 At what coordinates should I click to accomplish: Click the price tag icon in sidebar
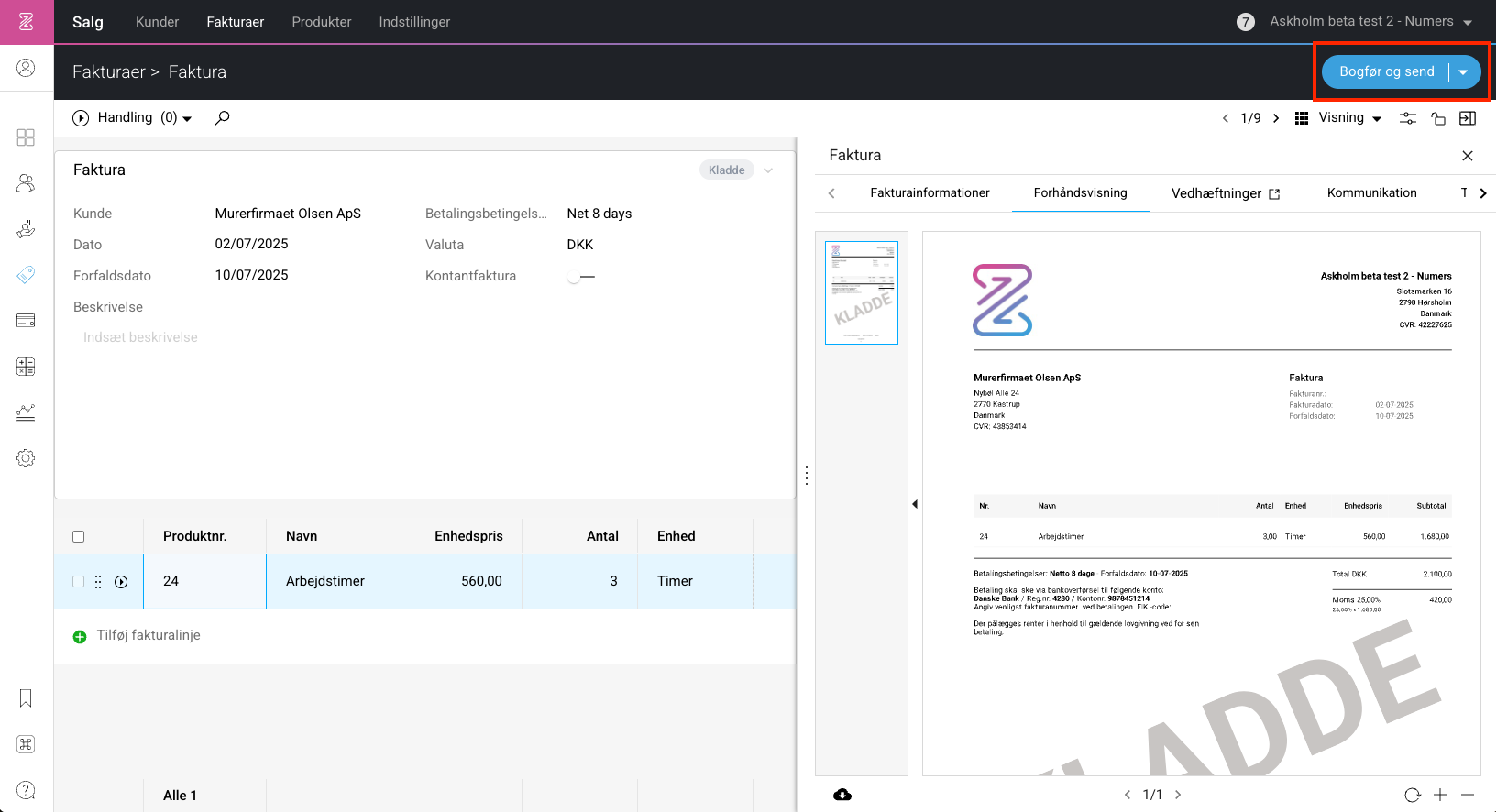(26, 275)
